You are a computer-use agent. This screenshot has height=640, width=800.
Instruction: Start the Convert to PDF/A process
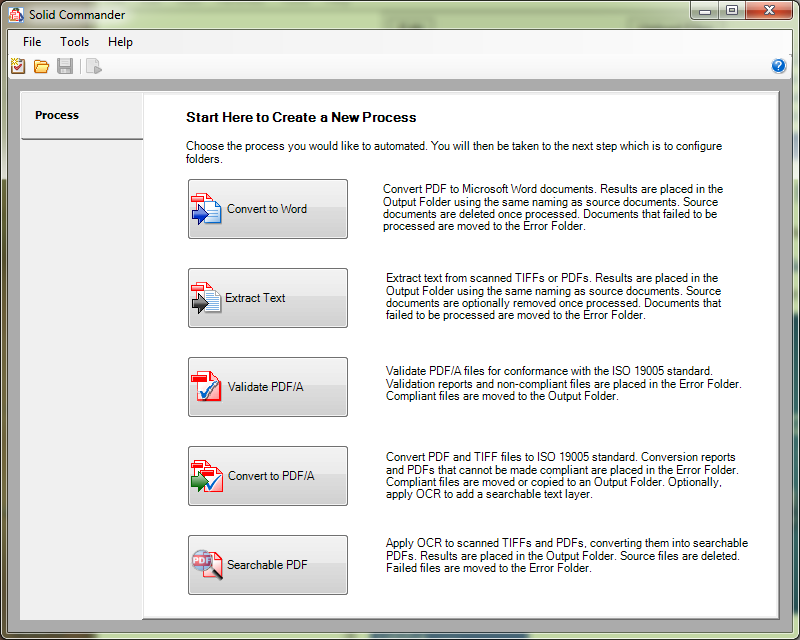tap(267, 476)
